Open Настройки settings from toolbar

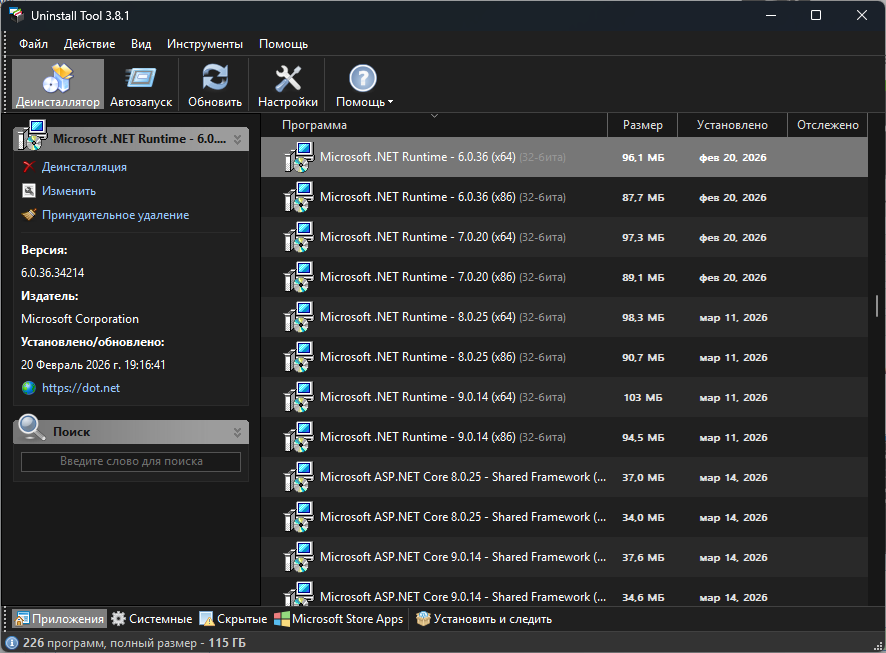(x=288, y=85)
